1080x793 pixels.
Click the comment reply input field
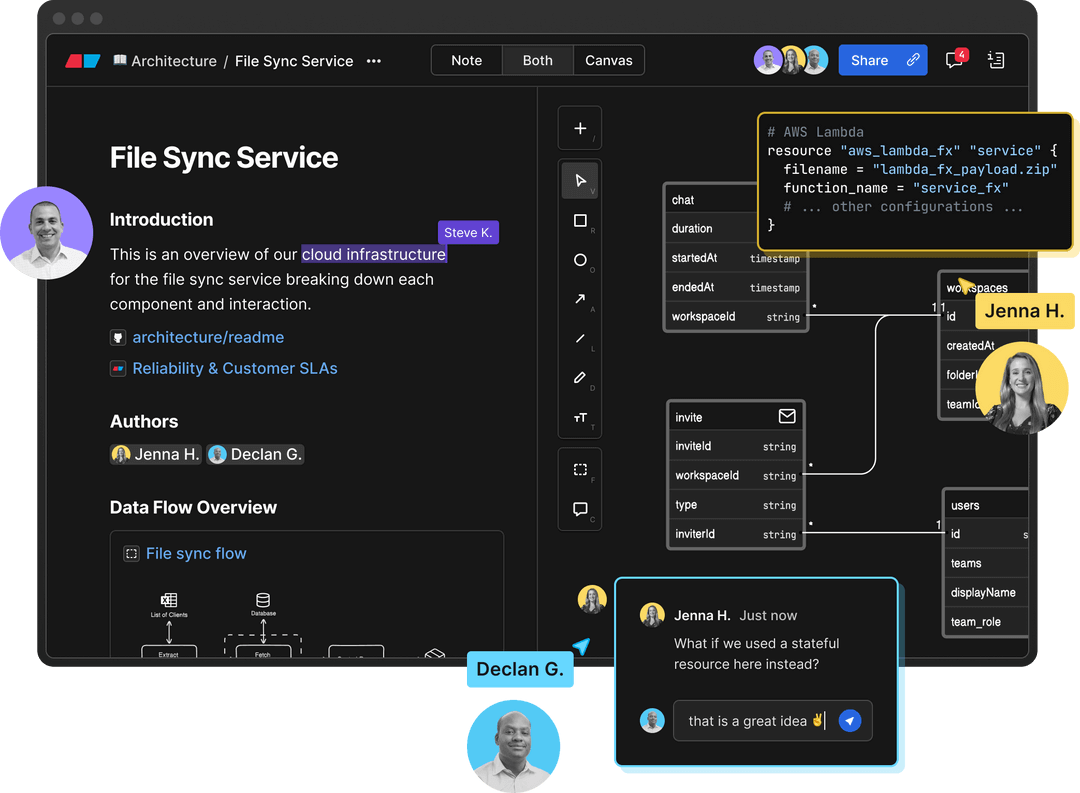pyautogui.click(x=772, y=721)
